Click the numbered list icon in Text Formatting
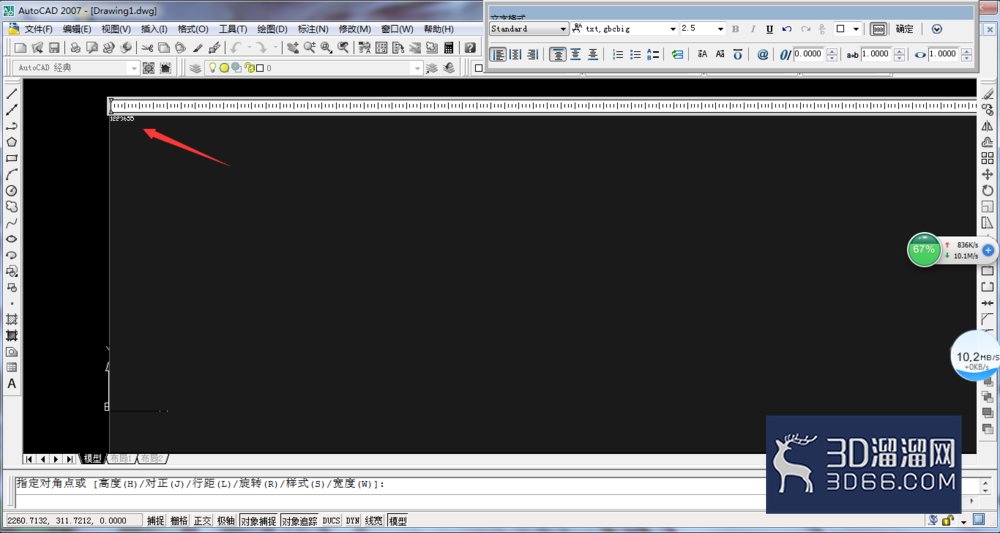Viewport: 1000px width, 533px height. [618, 55]
